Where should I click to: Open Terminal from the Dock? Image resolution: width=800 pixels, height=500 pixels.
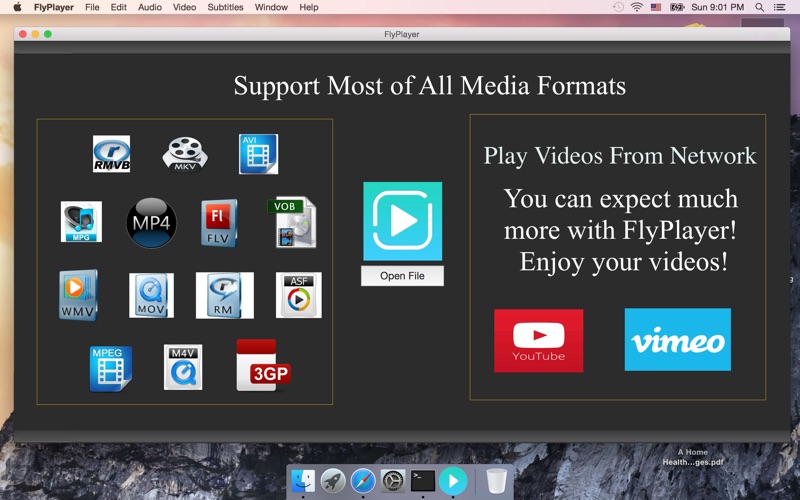click(x=423, y=481)
